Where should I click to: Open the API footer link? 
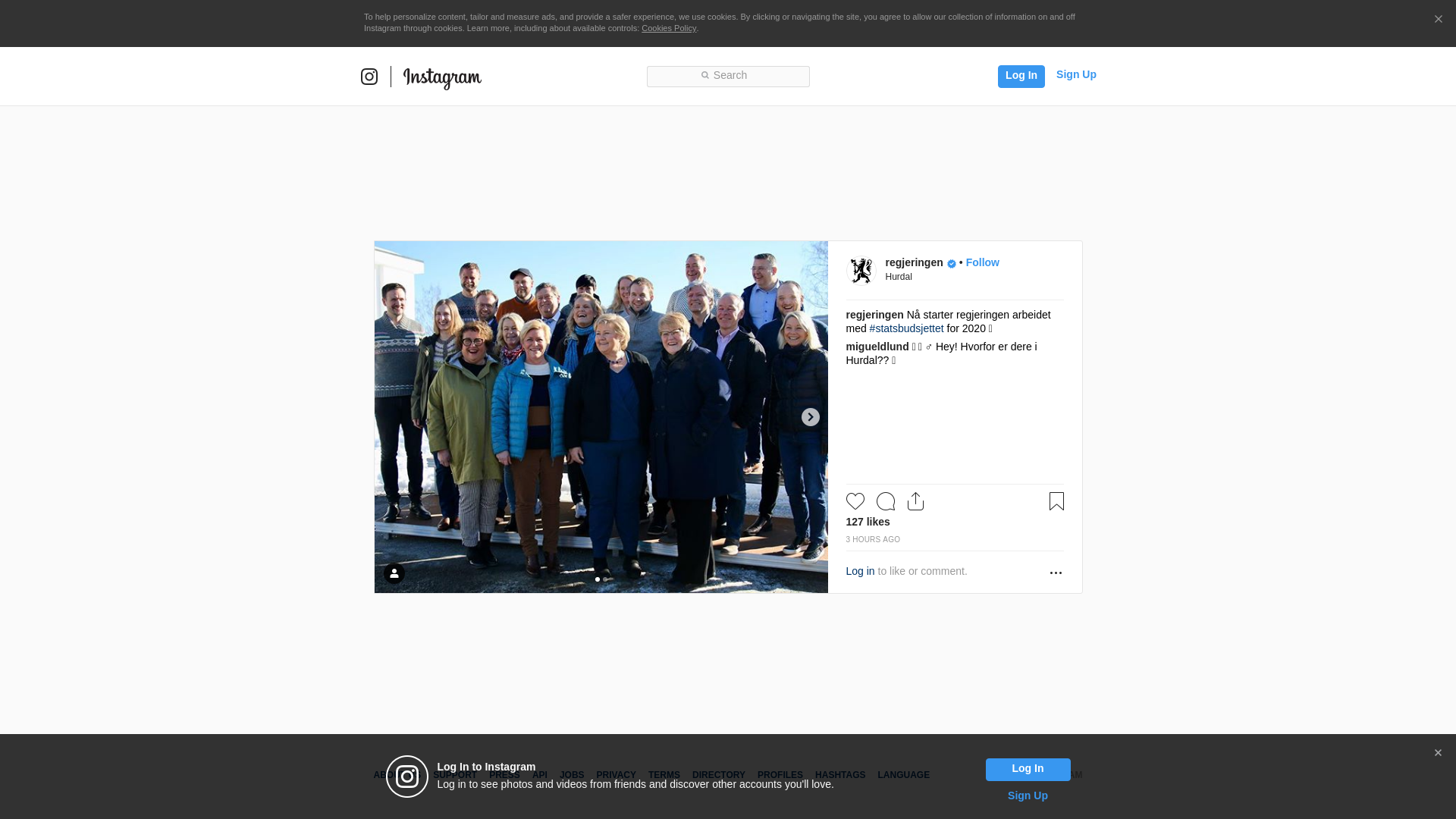(540, 775)
